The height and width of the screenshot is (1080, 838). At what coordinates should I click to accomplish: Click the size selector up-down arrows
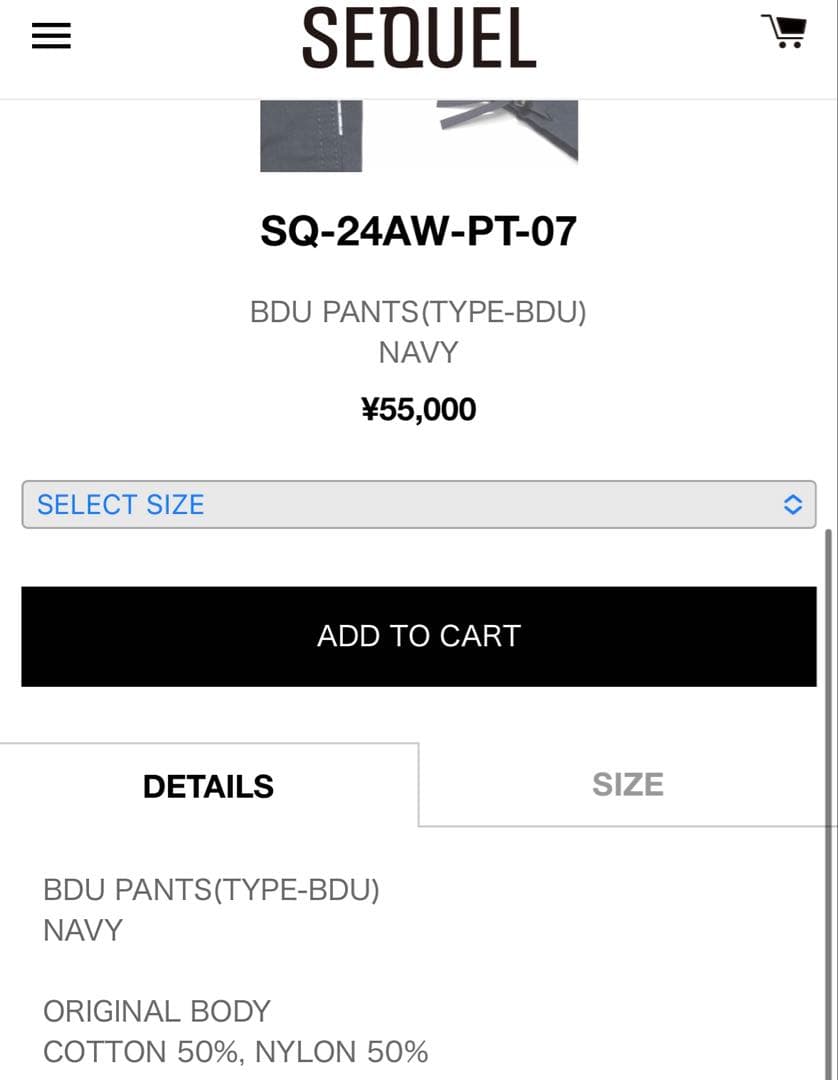[x=792, y=504]
